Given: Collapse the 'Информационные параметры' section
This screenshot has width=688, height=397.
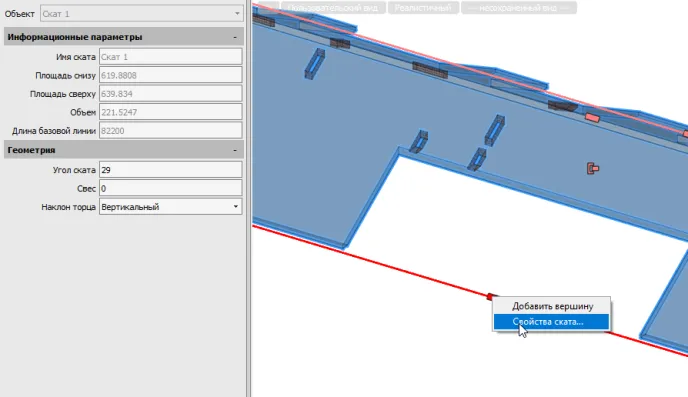Looking at the screenshot, I should [235, 37].
